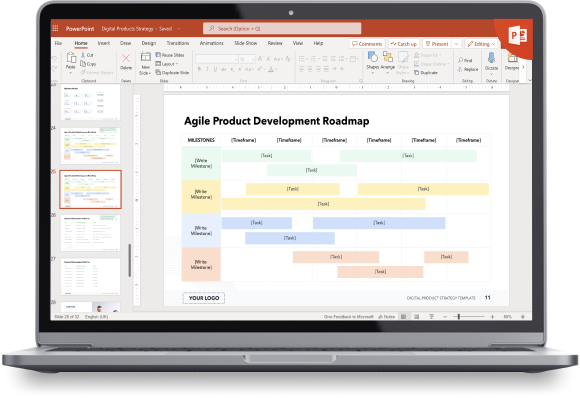
Task: Click the Present button
Action: (437, 44)
